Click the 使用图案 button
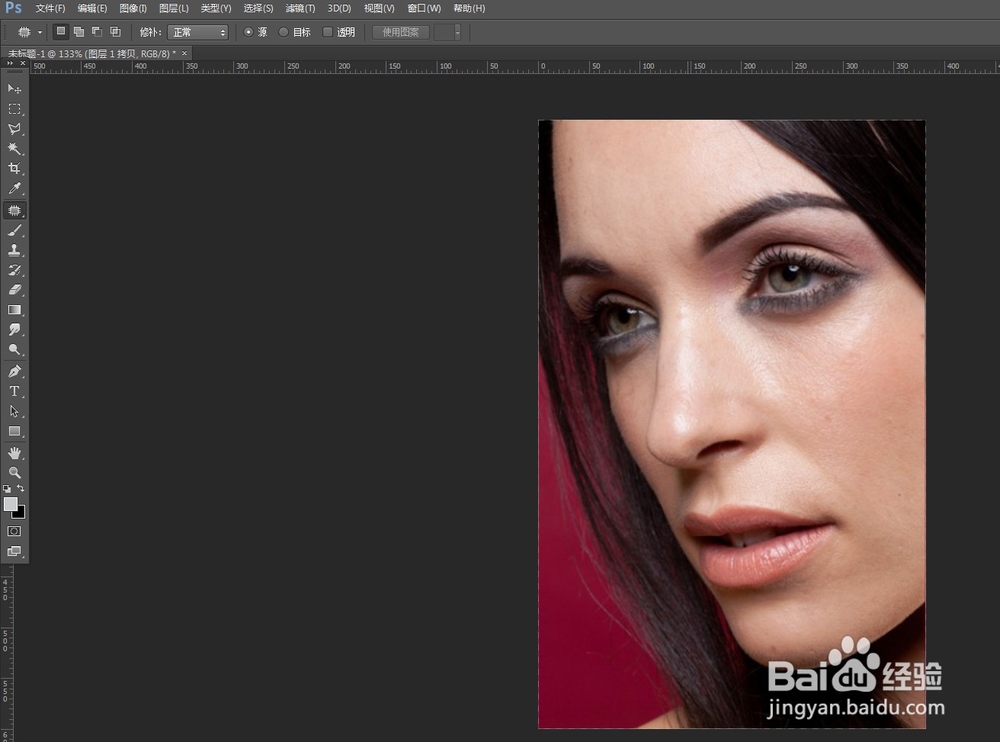Screen dimensions: 1000x742 coord(401,32)
